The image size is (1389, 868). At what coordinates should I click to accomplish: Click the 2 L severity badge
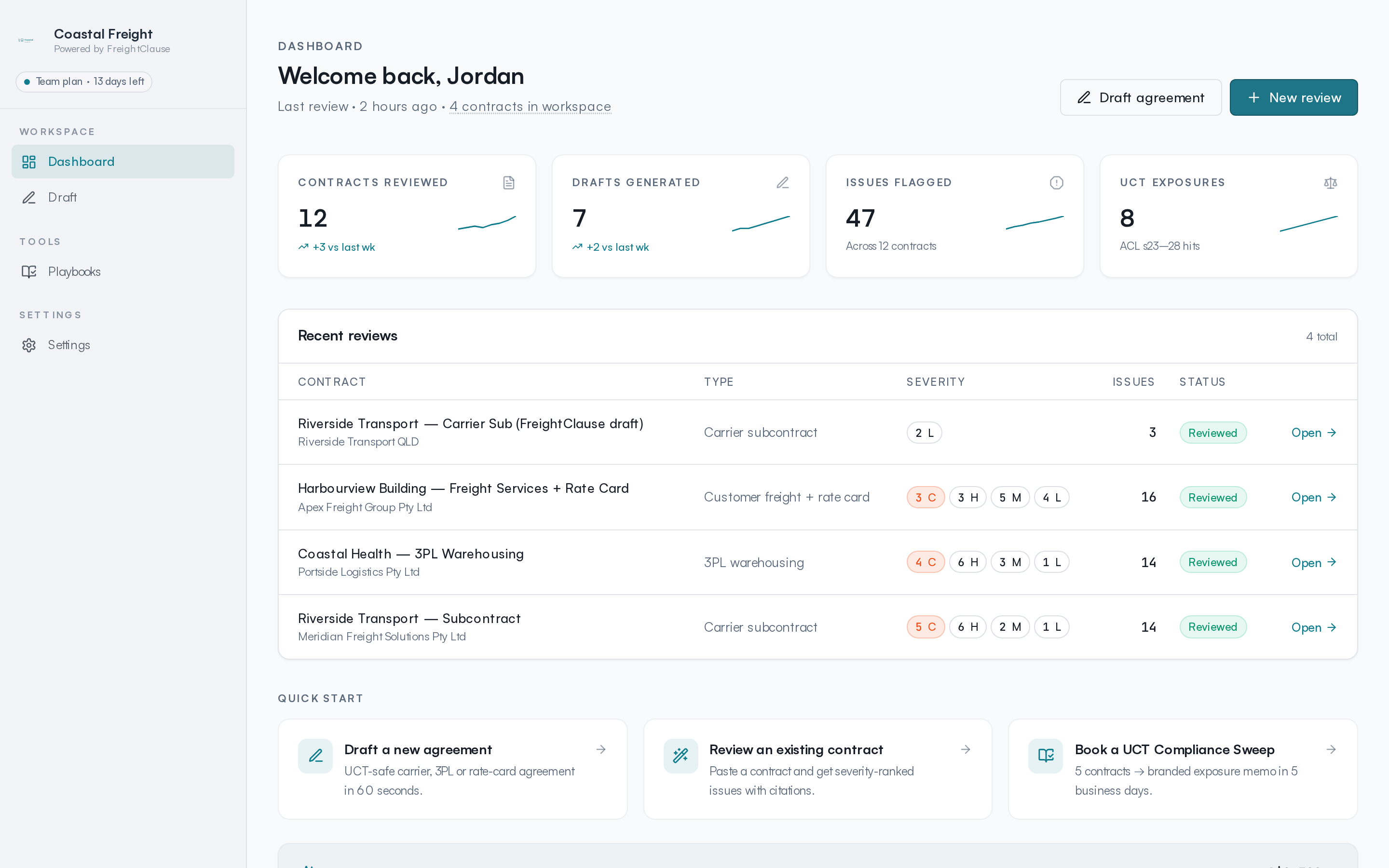click(x=924, y=433)
